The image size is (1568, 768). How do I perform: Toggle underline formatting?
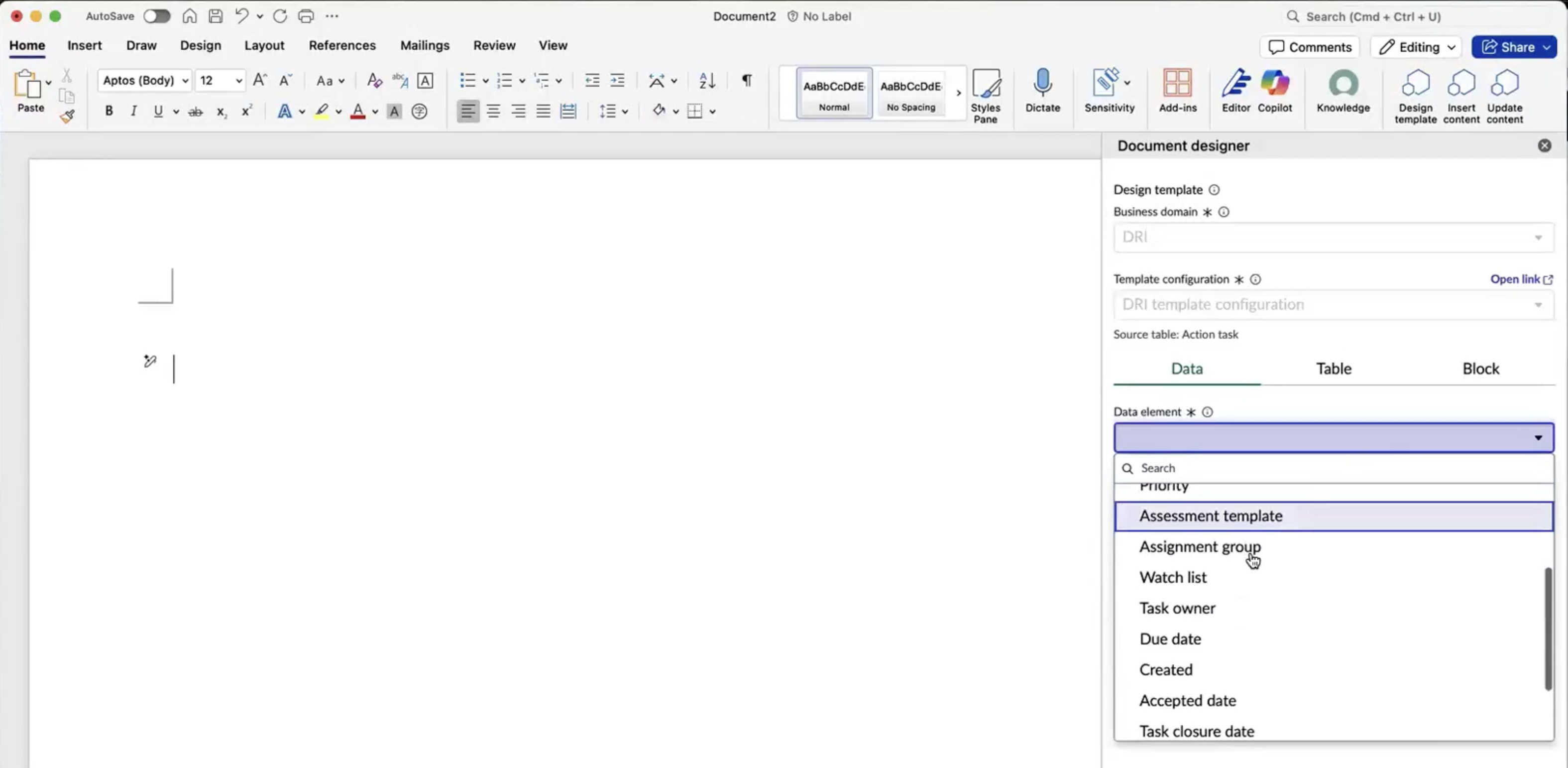158,111
